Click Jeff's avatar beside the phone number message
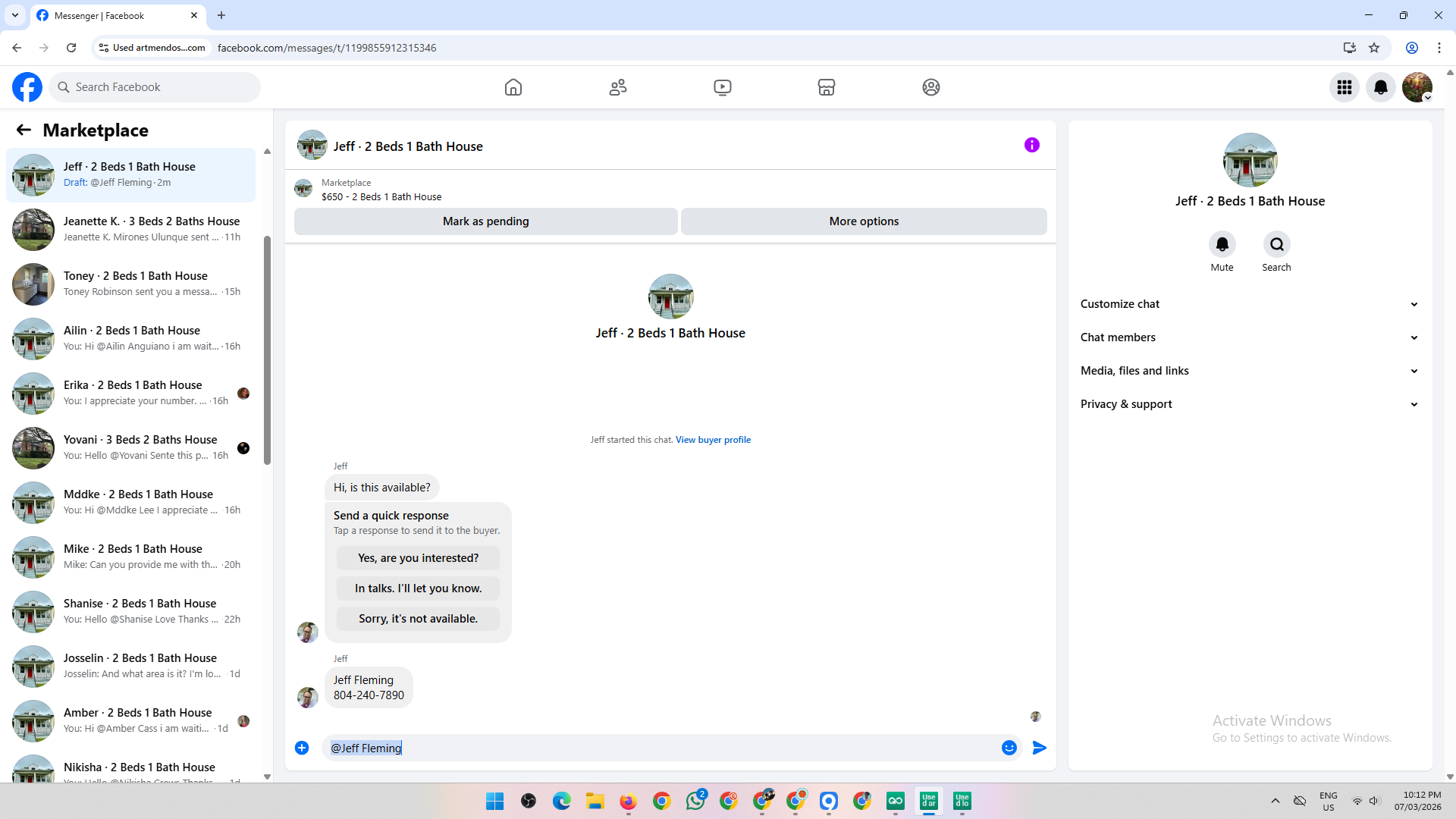The width and height of the screenshot is (1456, 819). pos(307,697)
